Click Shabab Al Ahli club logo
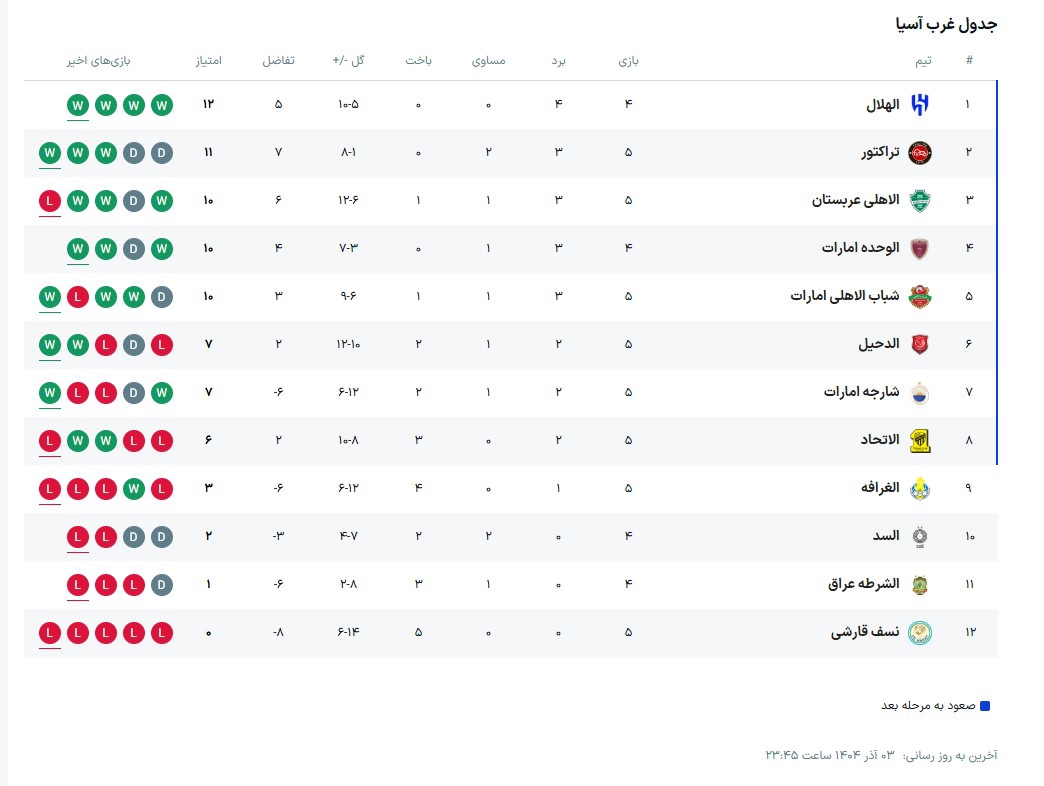Viewport: 1044px width, 786px height. (919, 296)
